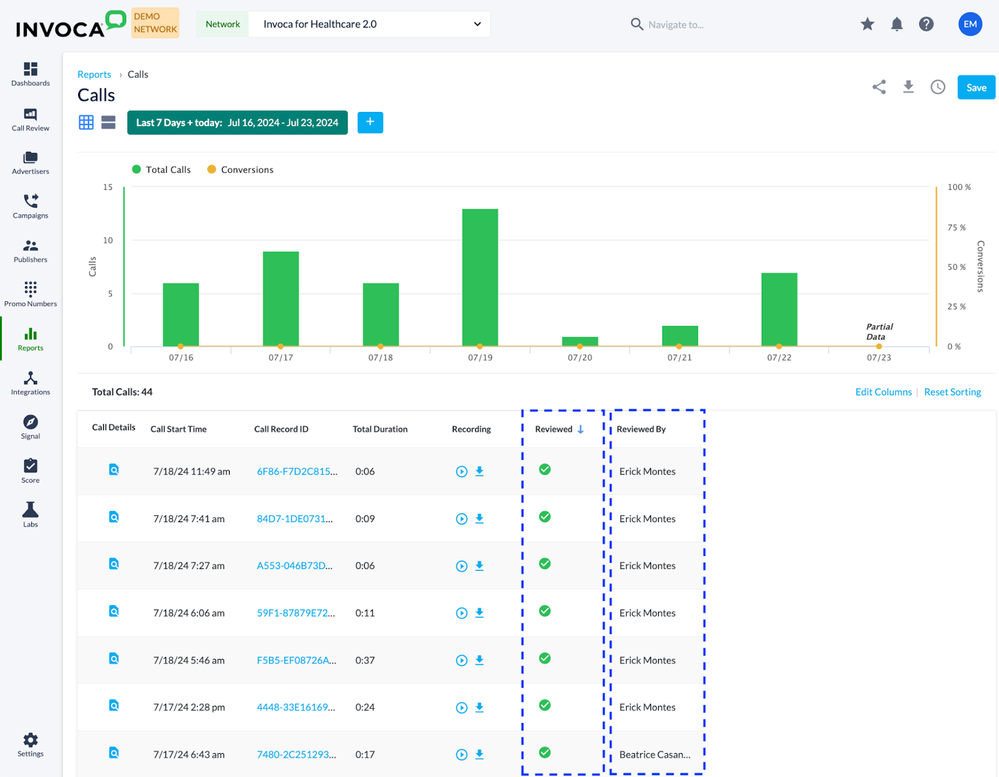Image resolution: width=999 pixels, height=777 pixels.
Task: Go to Advertisers section
Action: click(x=30, y=162)
